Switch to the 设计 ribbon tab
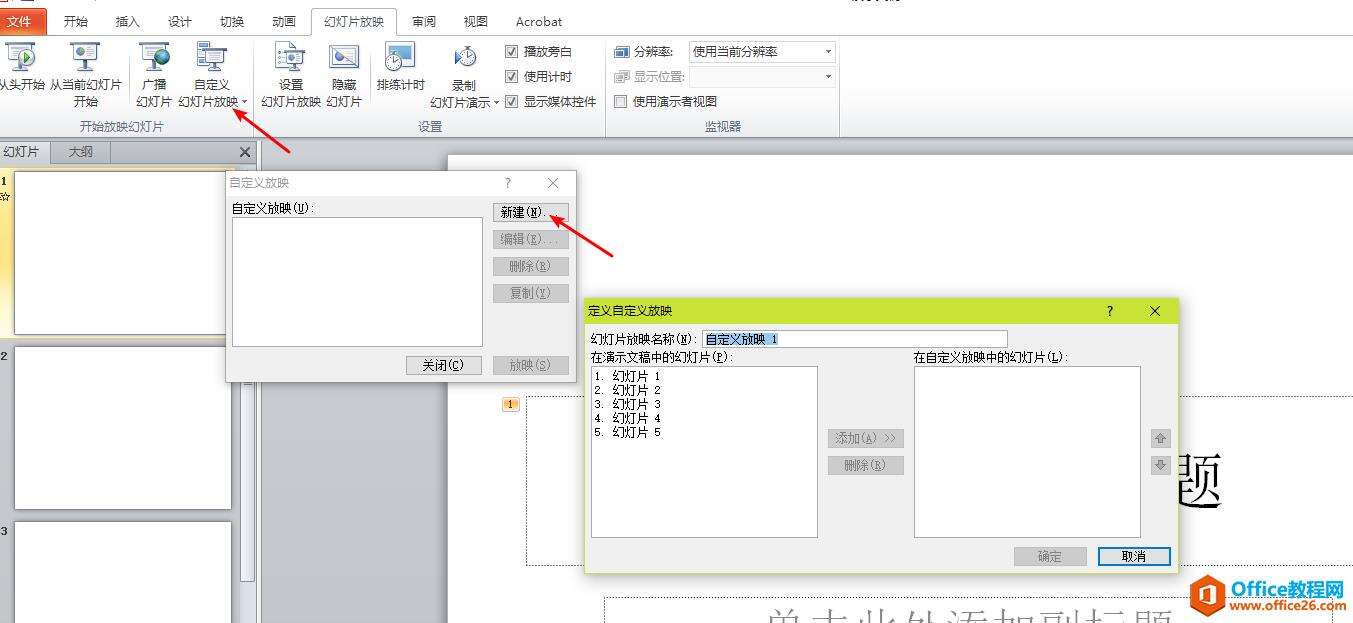The image size is (1353, 623). pyautogui.click(x=180, y=21)
